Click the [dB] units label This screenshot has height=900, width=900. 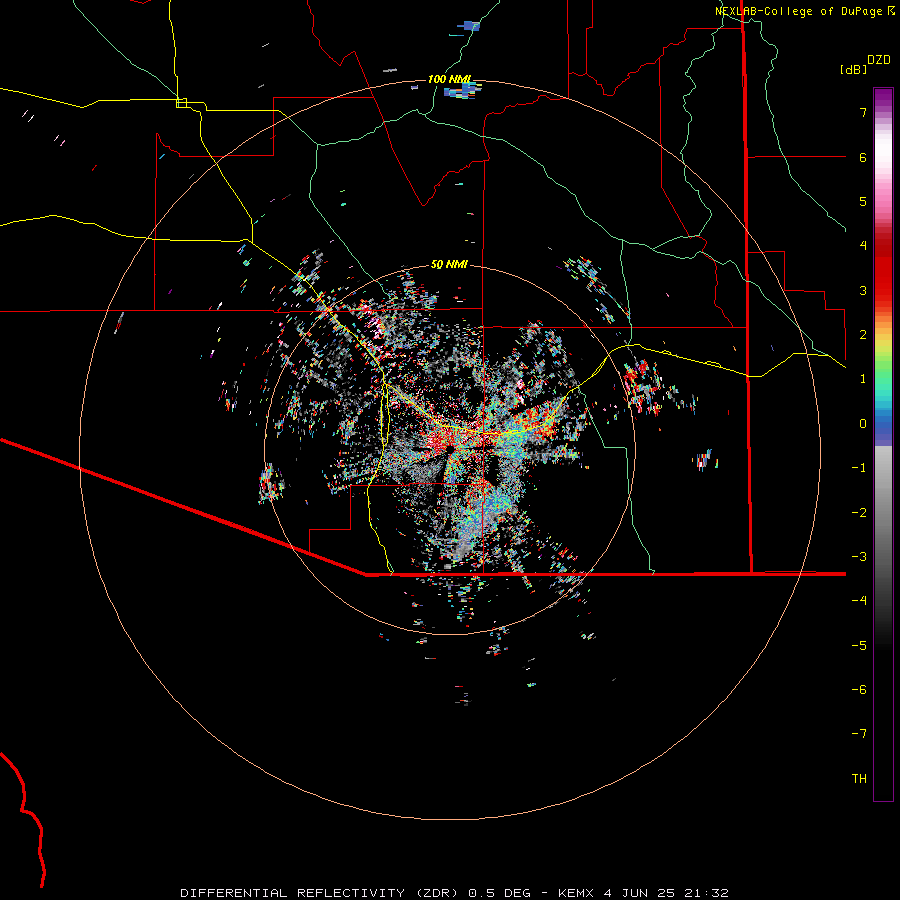(853, 70)
